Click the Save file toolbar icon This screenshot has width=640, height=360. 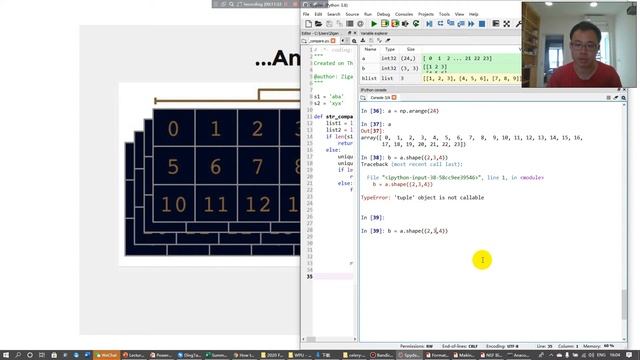coord(329,24)
